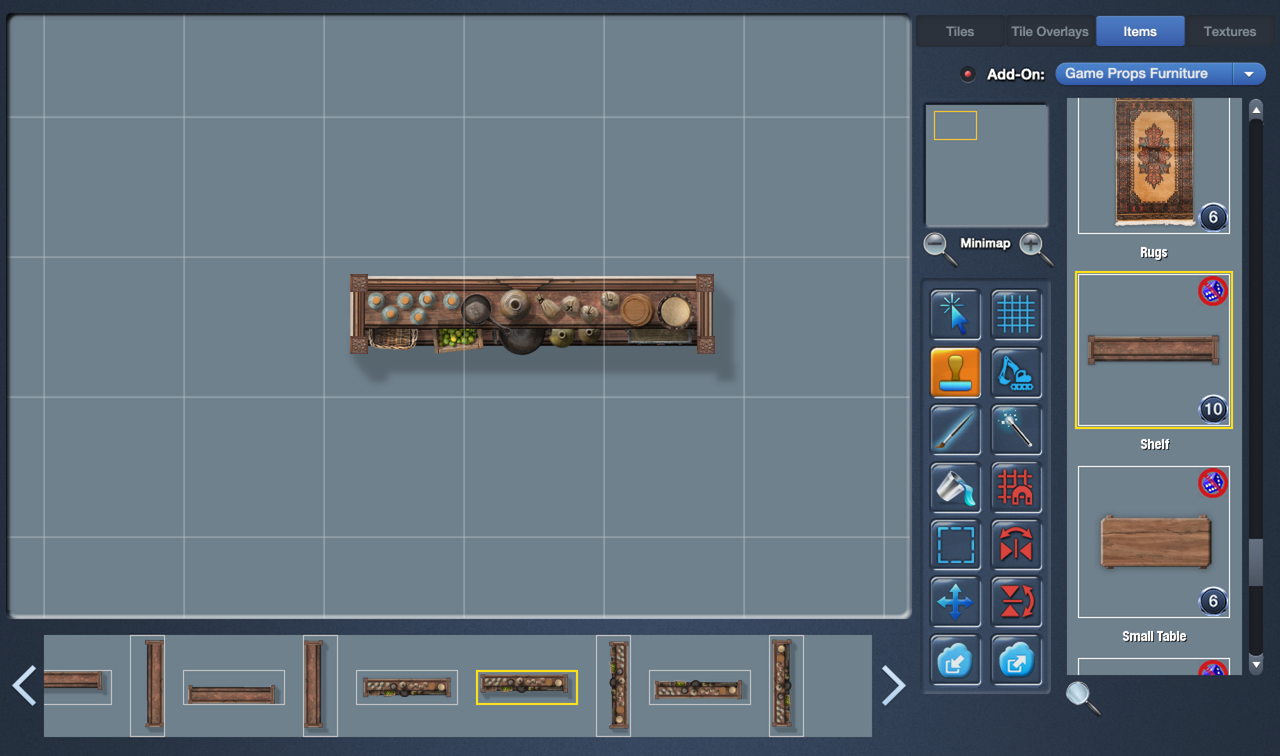Open the Textures tab
1280x756 pixels.
(1229, 31)
